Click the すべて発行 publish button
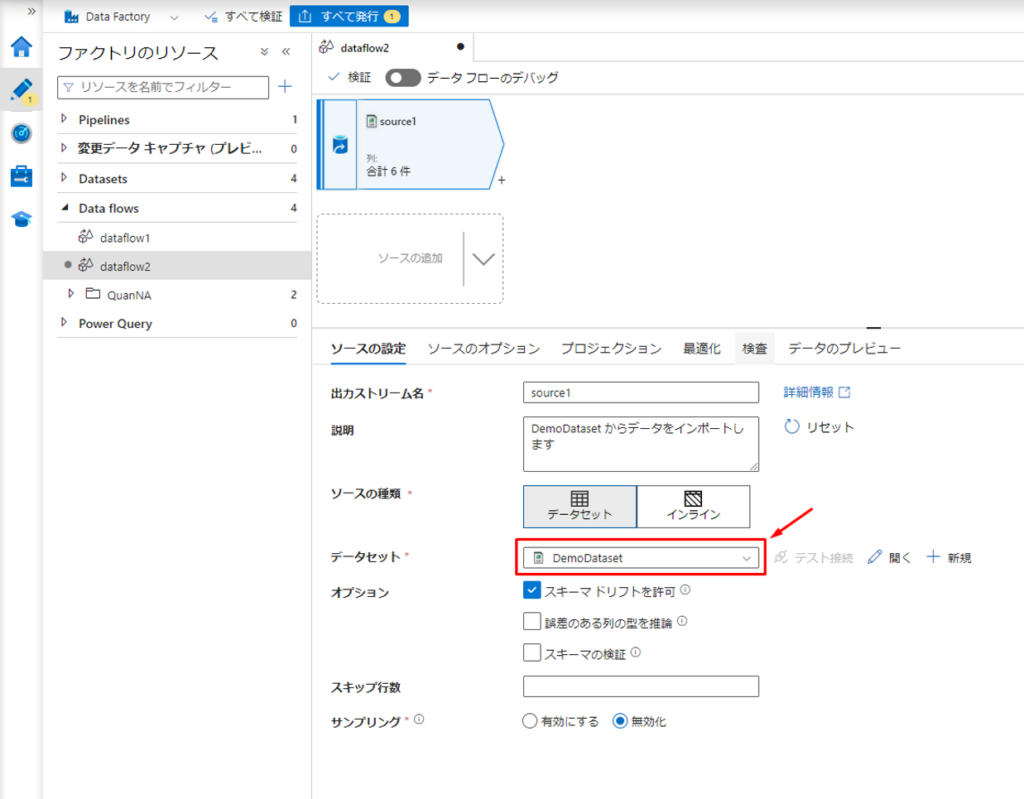Viewport: 1024px width, 799px height. tap(348, 17)
